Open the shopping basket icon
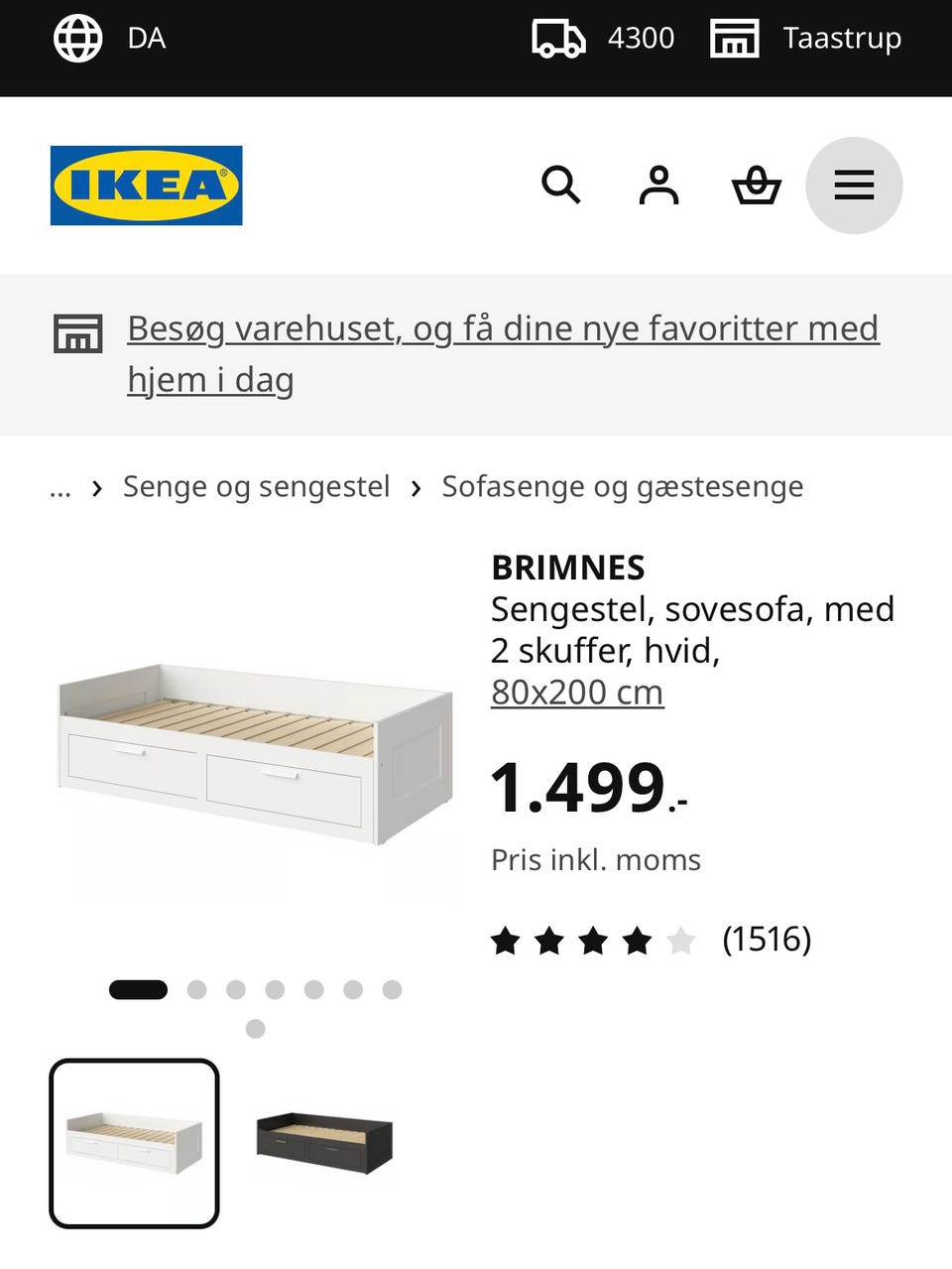952x1269 pixels. (757, 186)
